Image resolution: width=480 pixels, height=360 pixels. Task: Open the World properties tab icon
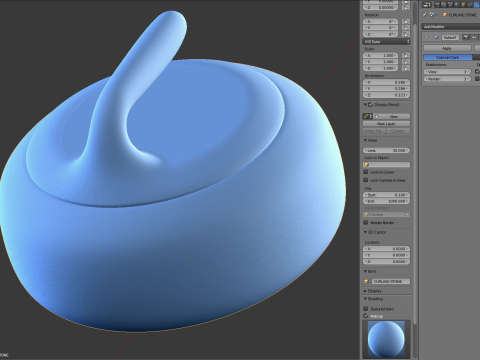[x=457, y=4]
